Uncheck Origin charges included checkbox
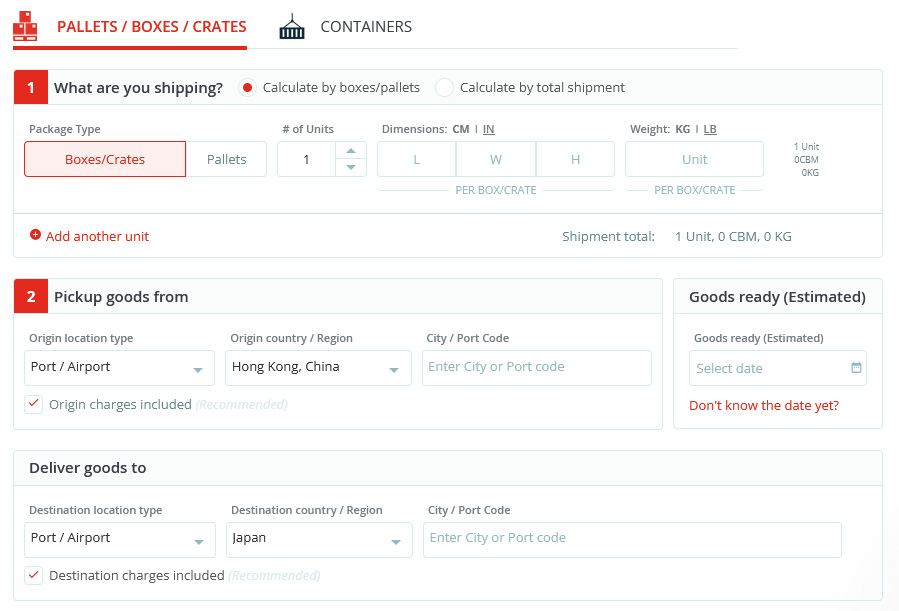 34,404
